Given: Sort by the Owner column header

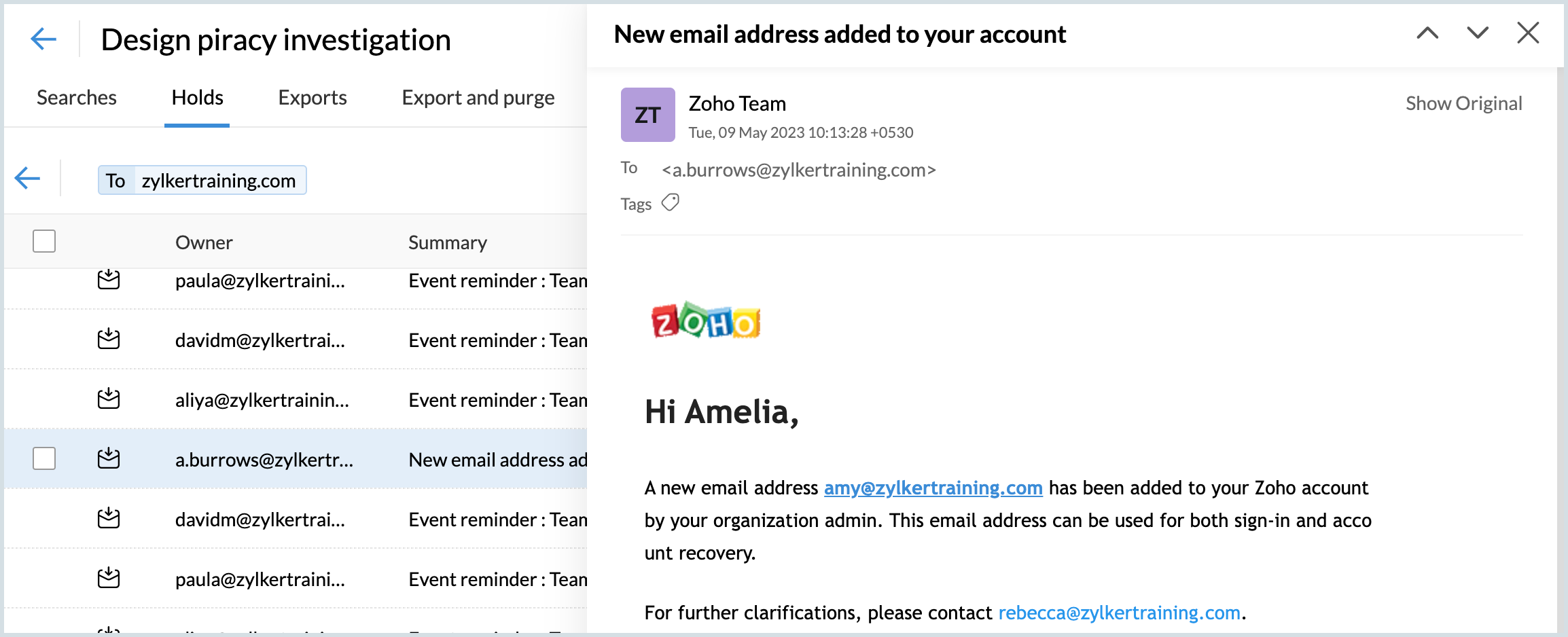Looking at the screenshot, I should (204, 242).
